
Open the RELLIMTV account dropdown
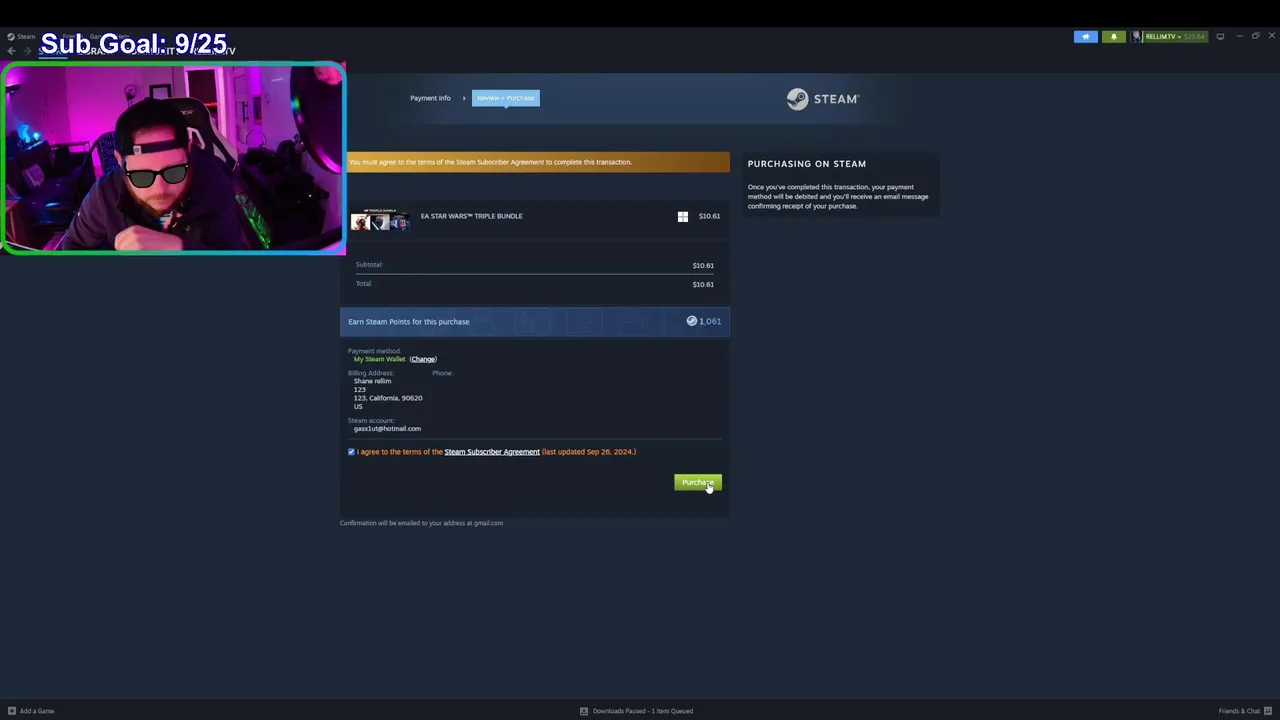[1174, 37]
